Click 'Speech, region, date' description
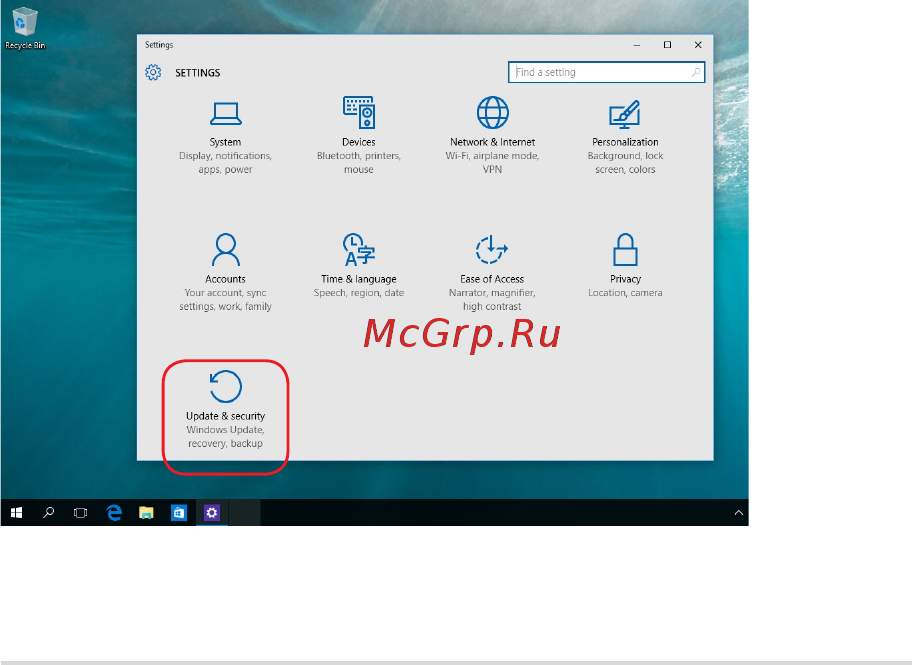The height and width of the screenshot is (665, 912). pos(359,293)
